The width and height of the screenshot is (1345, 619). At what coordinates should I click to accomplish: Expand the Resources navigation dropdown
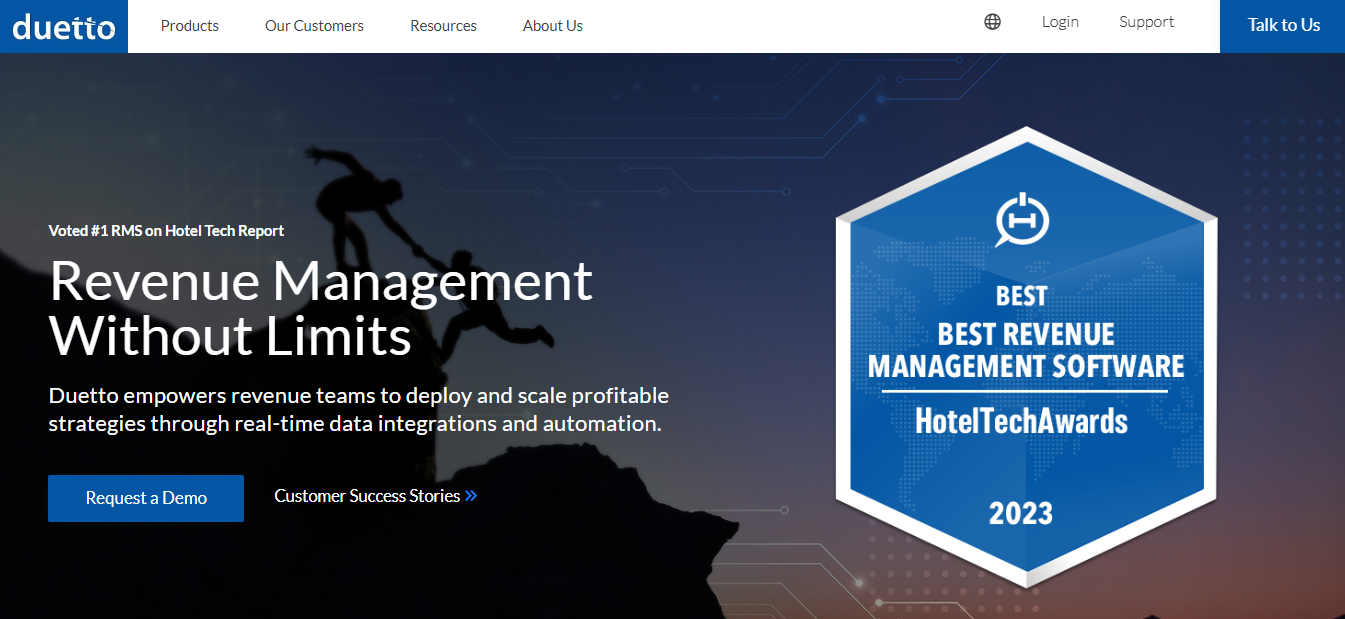(x=443, y=26)
